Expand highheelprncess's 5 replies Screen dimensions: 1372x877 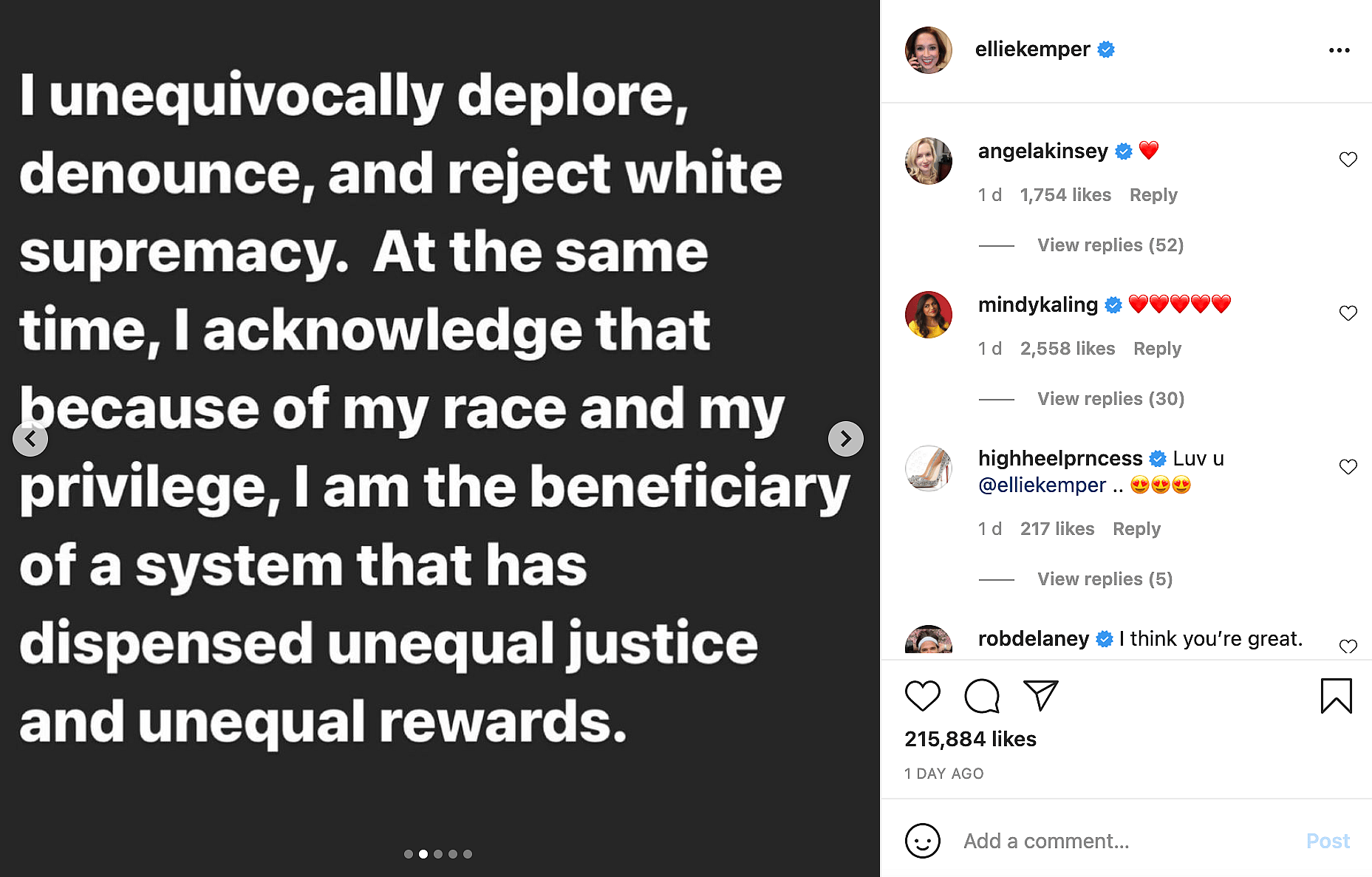click(1105, 579)
